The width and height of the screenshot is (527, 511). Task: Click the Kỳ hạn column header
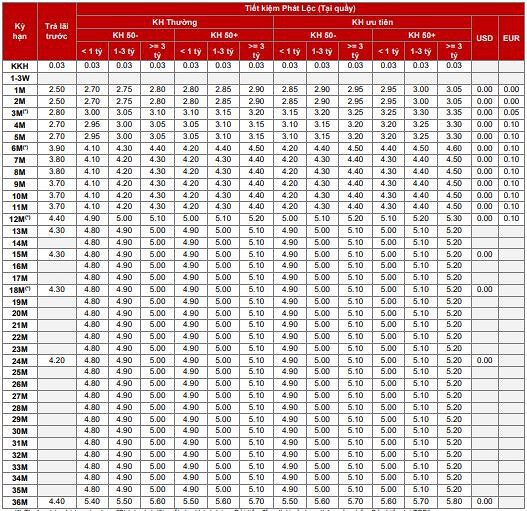20,31
